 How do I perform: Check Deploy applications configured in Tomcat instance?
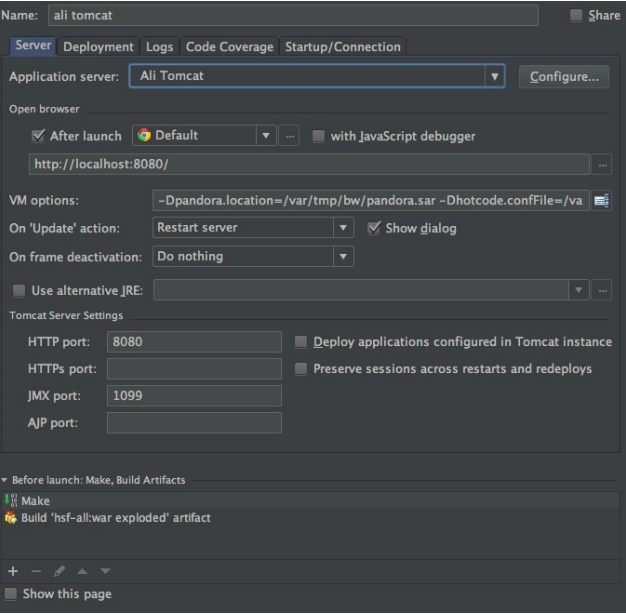click(x=301, y=342)
